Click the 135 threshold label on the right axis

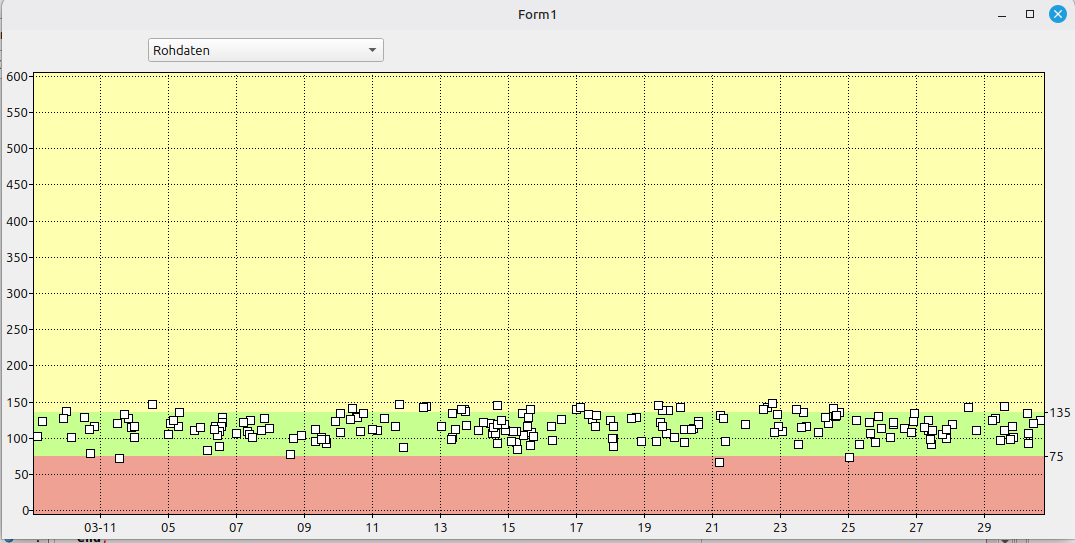click(1059, 413)
